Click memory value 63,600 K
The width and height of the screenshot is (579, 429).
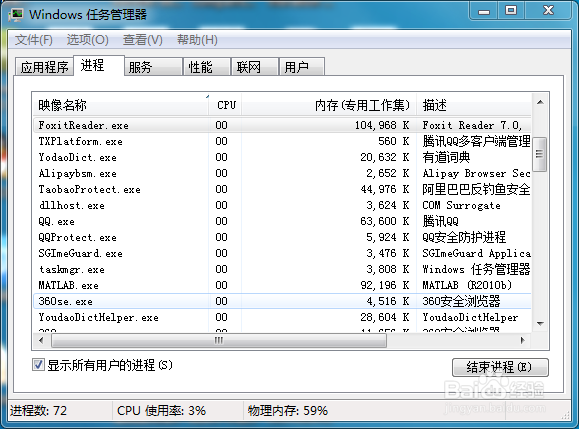[x=385, y=222]
